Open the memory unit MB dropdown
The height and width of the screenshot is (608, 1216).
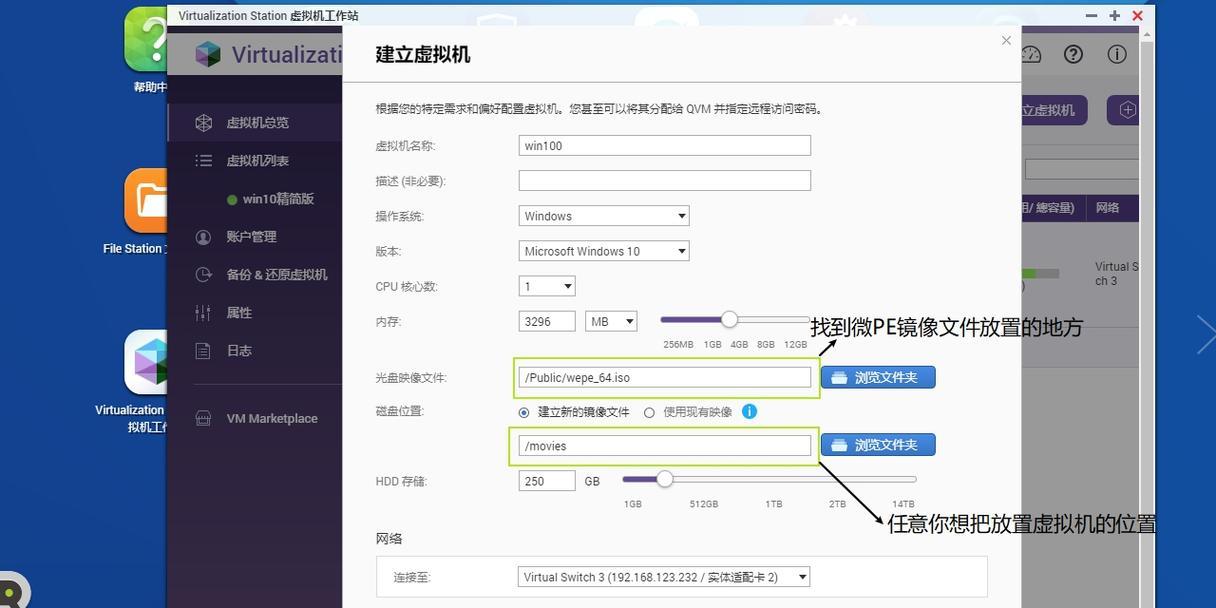coord(611,321)
